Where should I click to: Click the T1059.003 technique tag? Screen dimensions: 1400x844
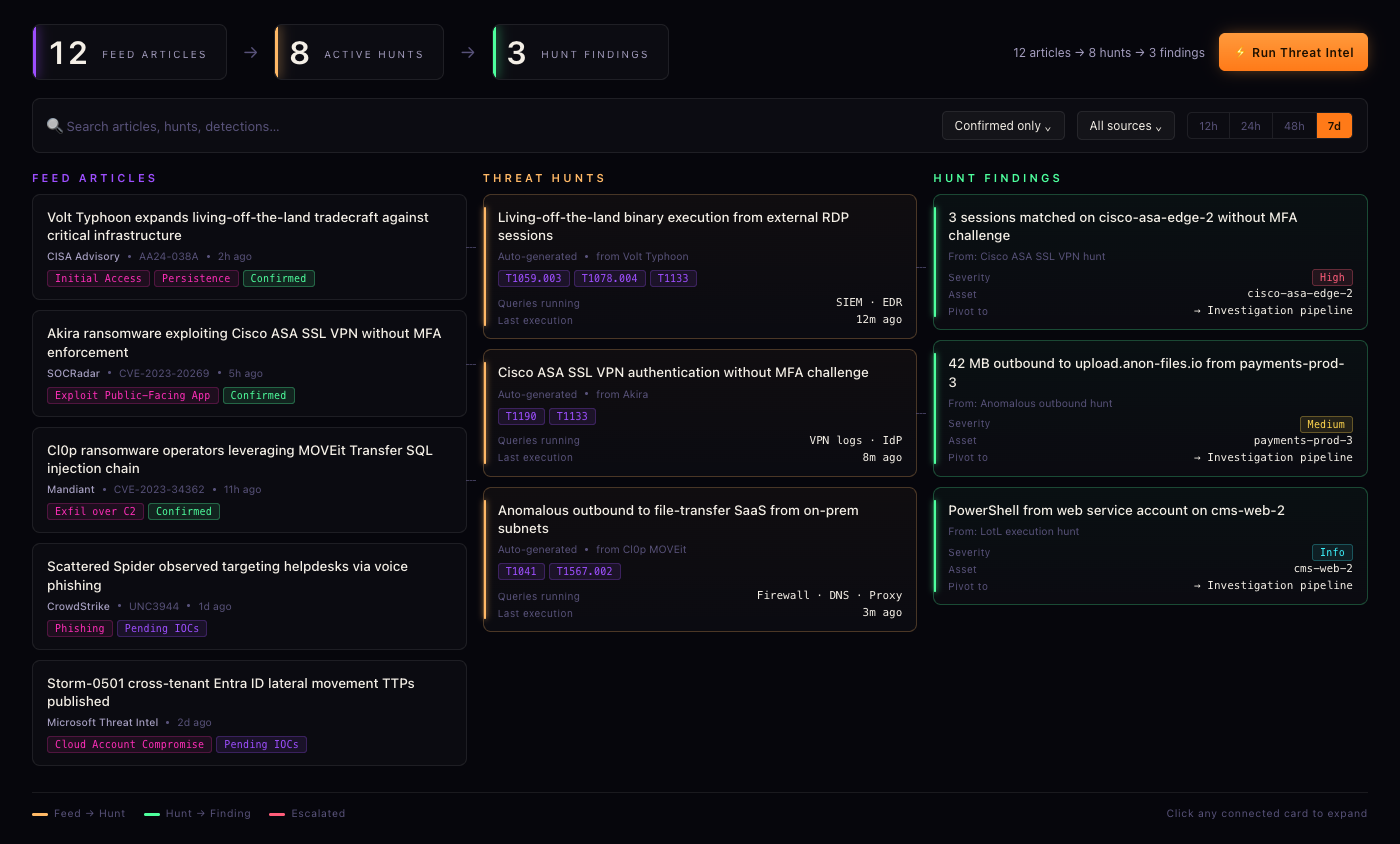click(x=534, y=278)
